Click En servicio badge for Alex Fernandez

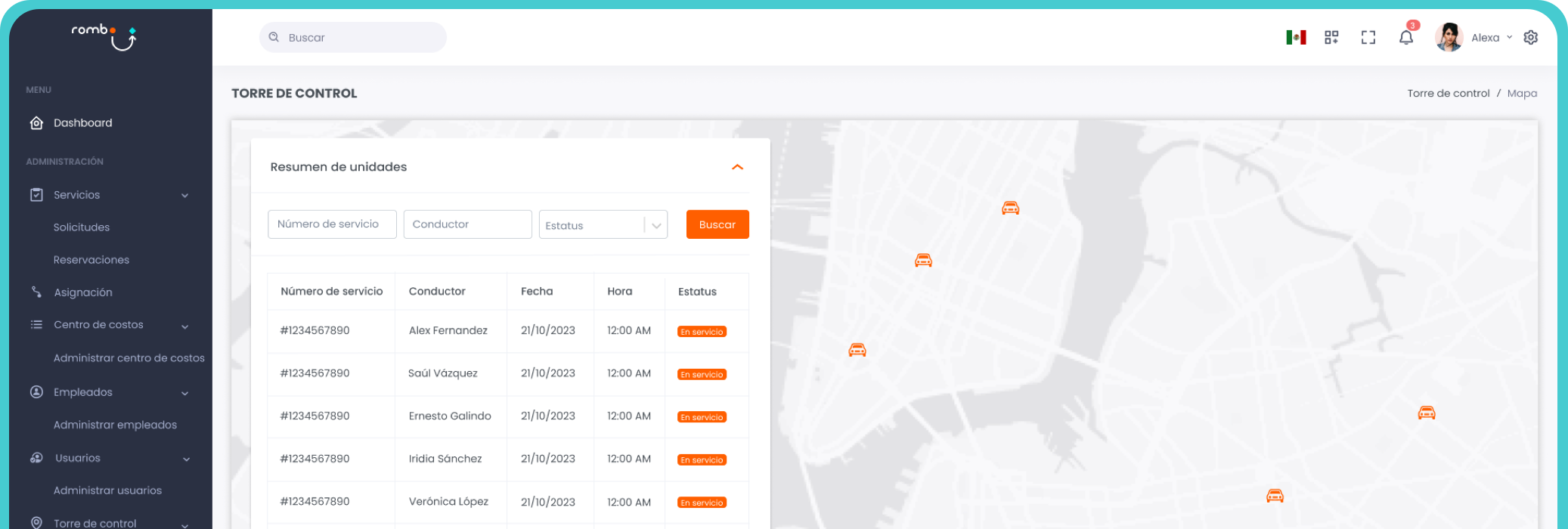[x=702, y=332]
